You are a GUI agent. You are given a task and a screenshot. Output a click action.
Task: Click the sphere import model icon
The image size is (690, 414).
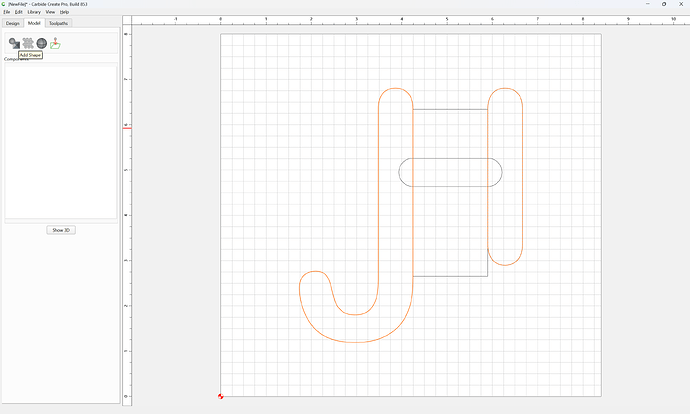[x=42, y=43]
